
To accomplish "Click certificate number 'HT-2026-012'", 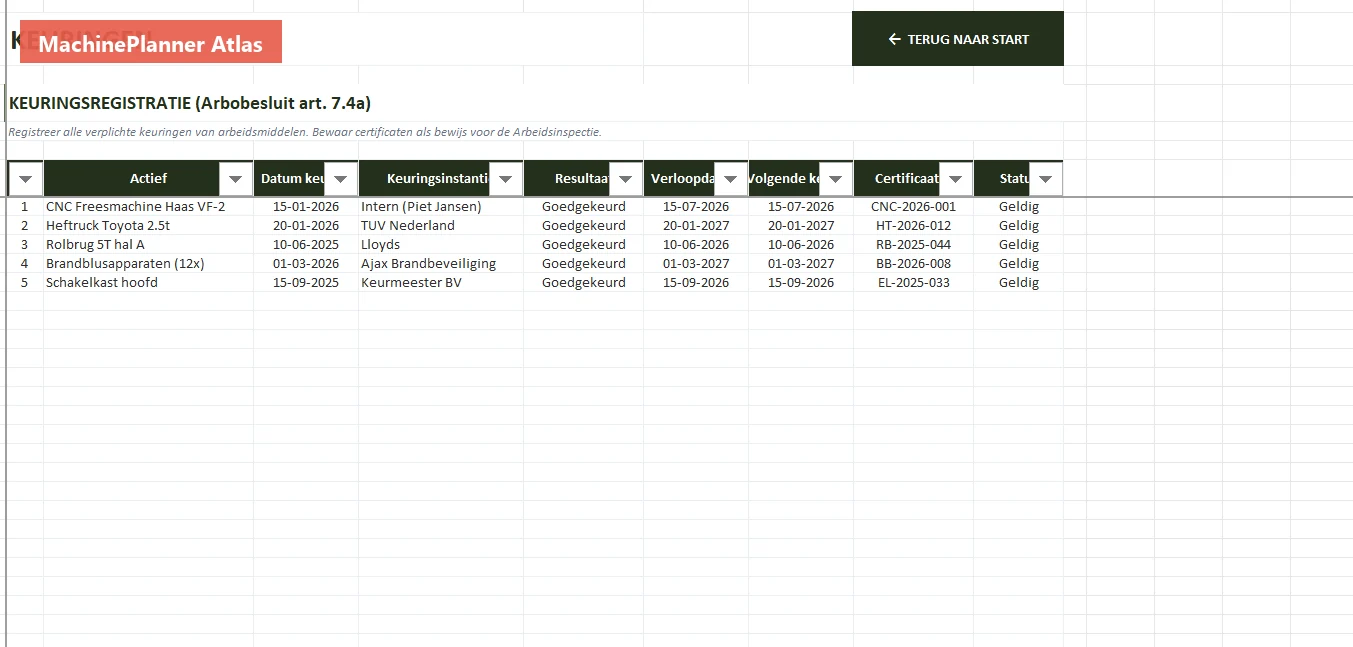I will click(x=913, y=226).
